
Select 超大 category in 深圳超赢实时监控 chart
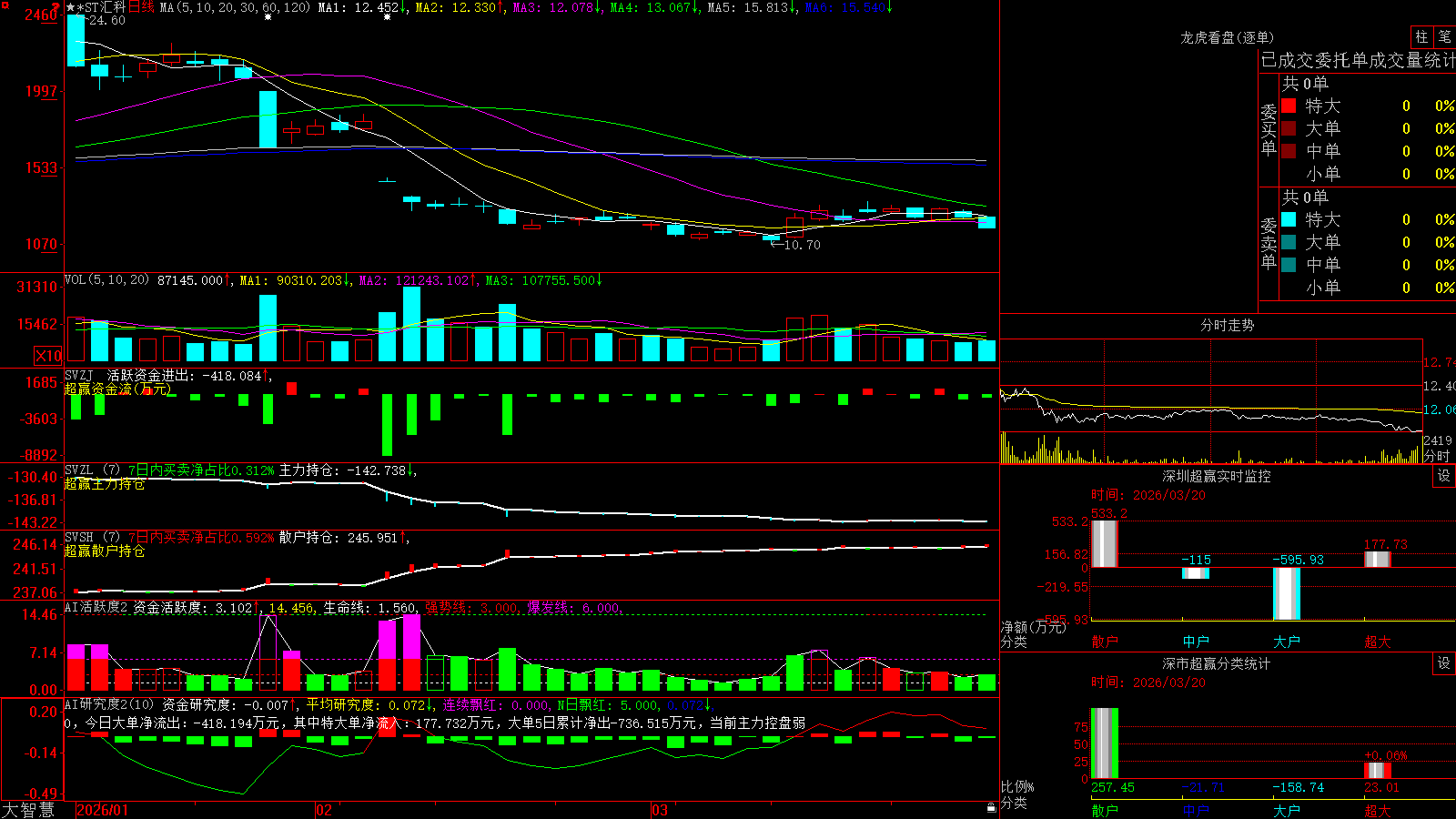1377,642
